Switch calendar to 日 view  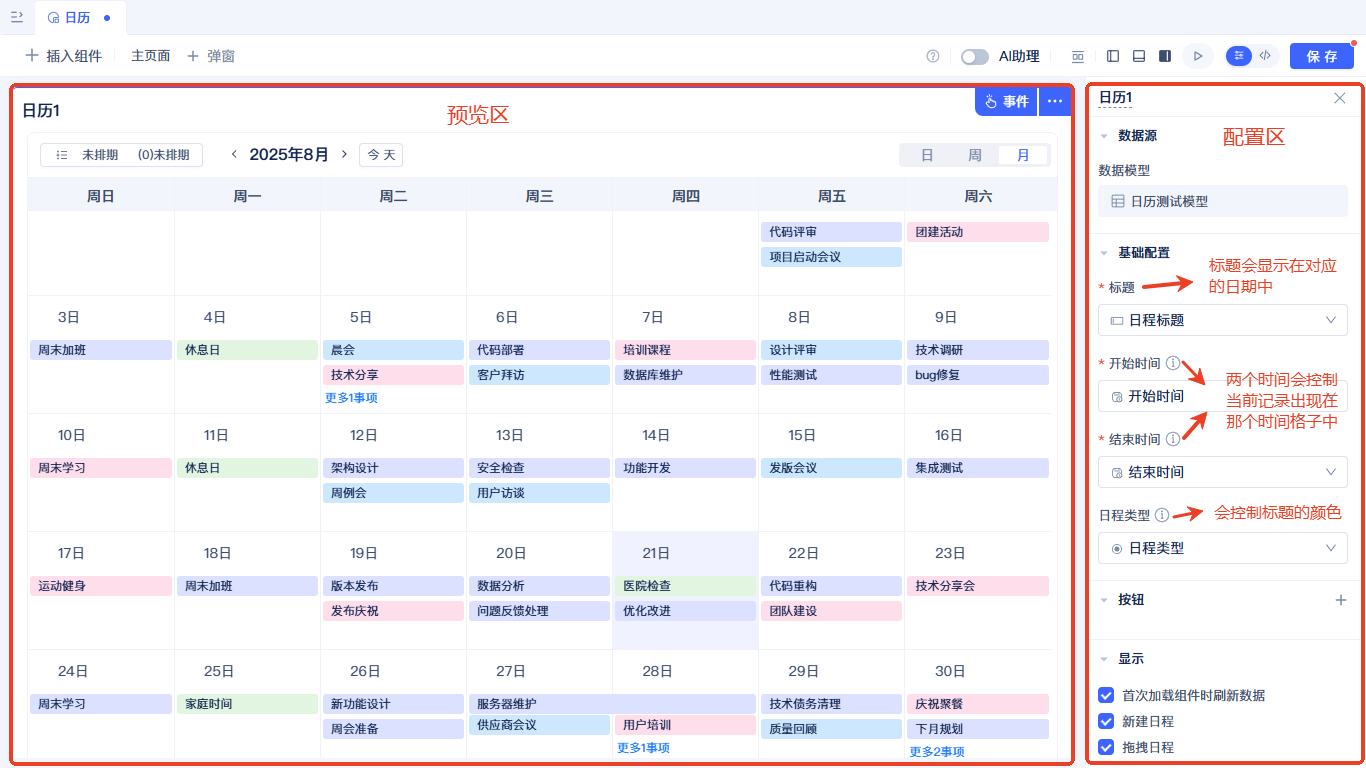click(x=927, y=155)
